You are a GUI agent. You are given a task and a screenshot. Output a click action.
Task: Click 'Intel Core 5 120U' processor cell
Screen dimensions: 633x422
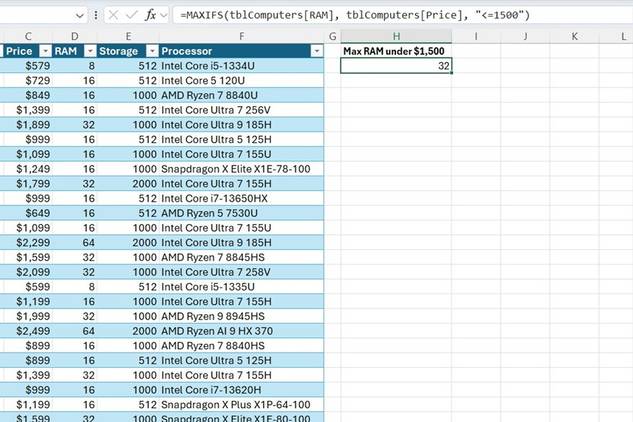point(241,80)
